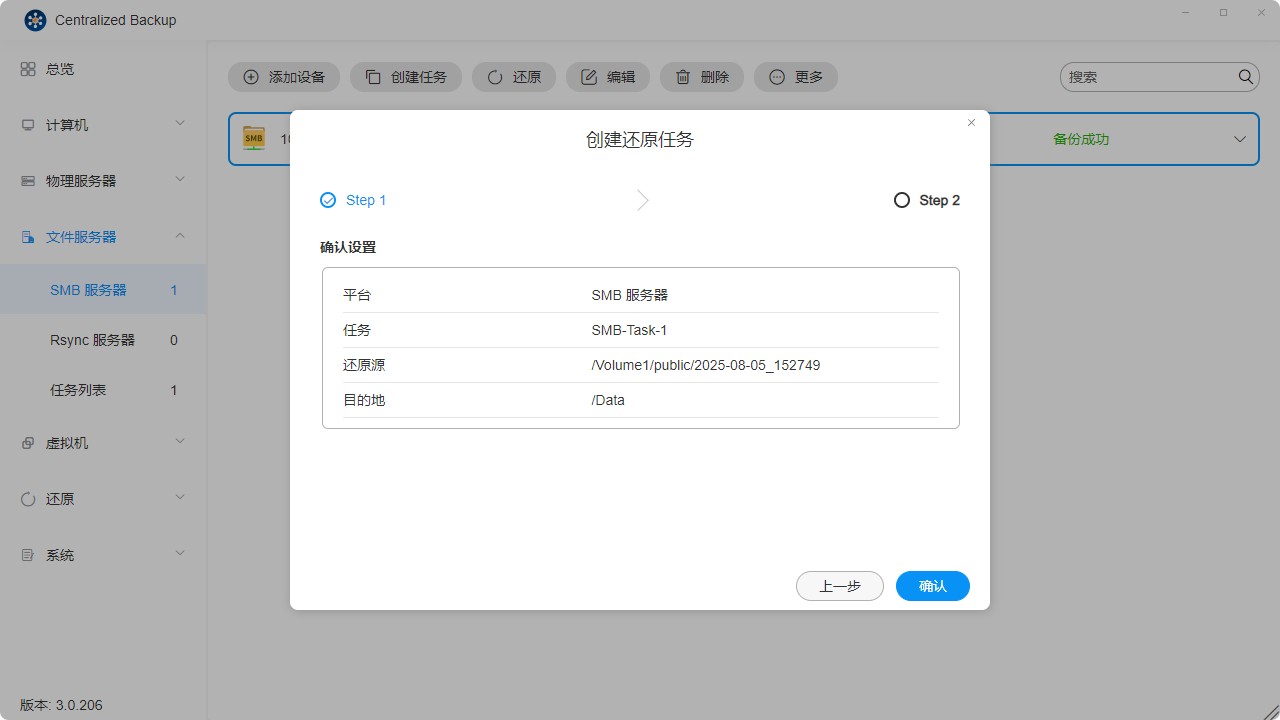Click the 物理服务器 sidebar icon
Viewport: 1280px width, 720px height.
[27, 180]
